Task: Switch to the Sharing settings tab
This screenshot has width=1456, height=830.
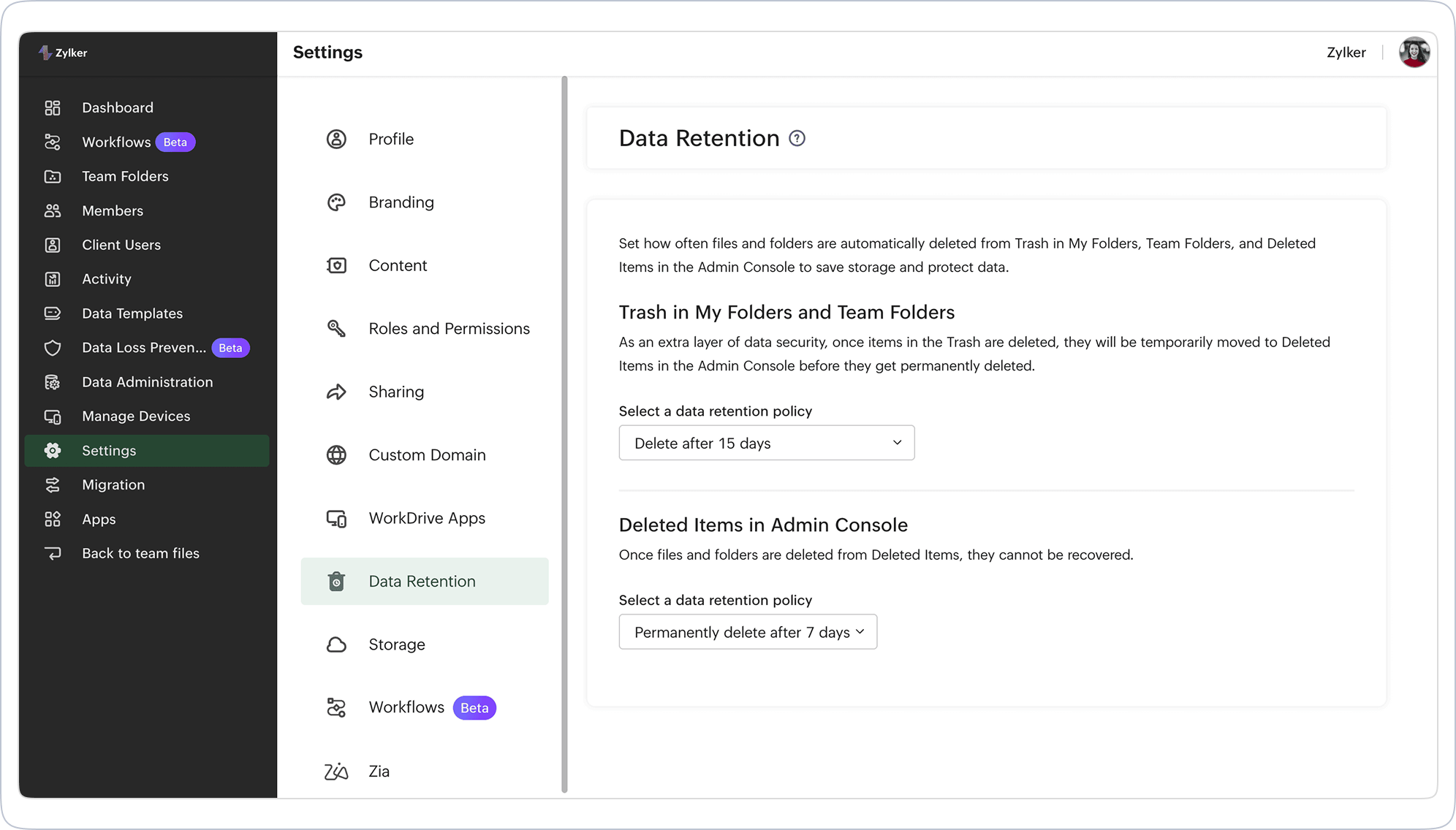Action: (x=396, y=392)
